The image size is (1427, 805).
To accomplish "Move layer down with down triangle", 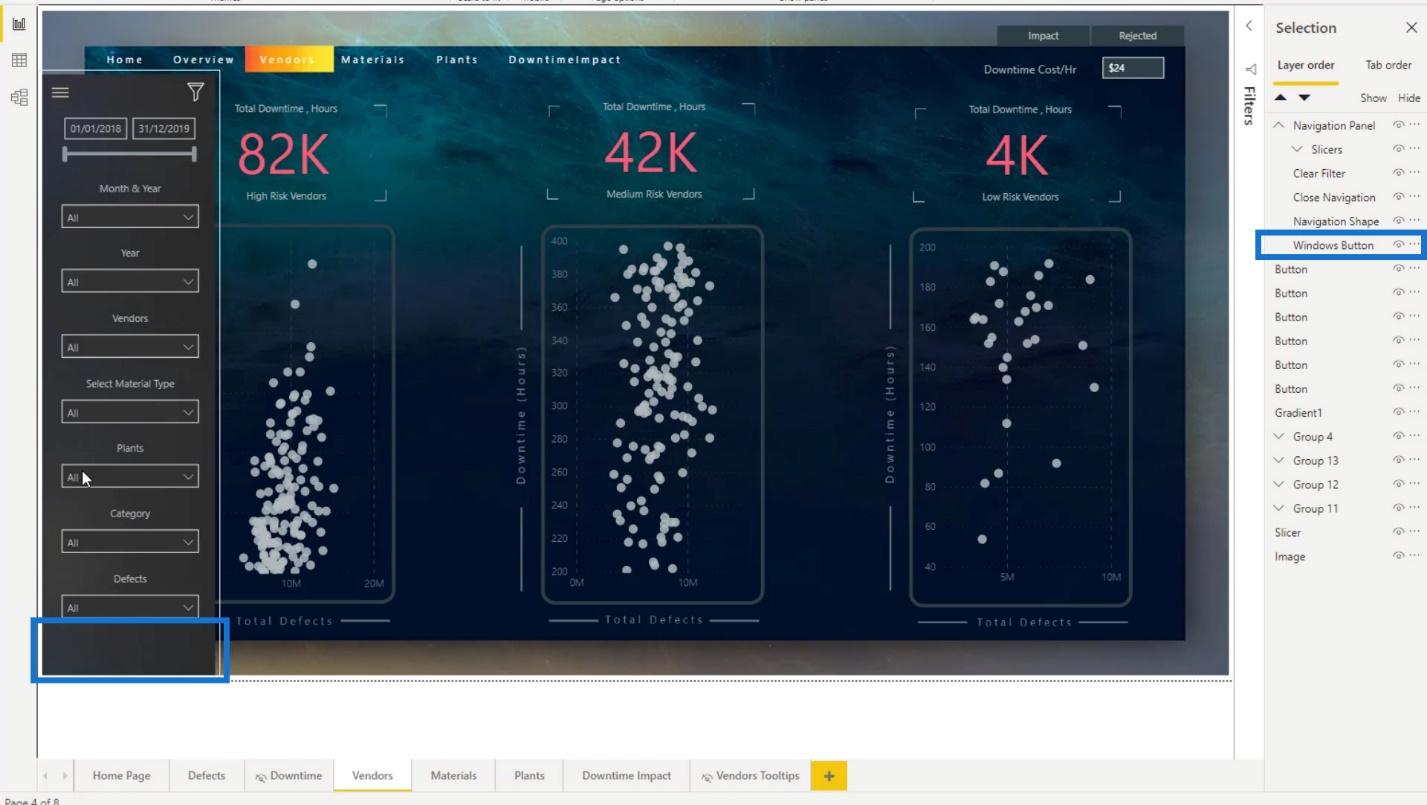I will coord(1304,98).
